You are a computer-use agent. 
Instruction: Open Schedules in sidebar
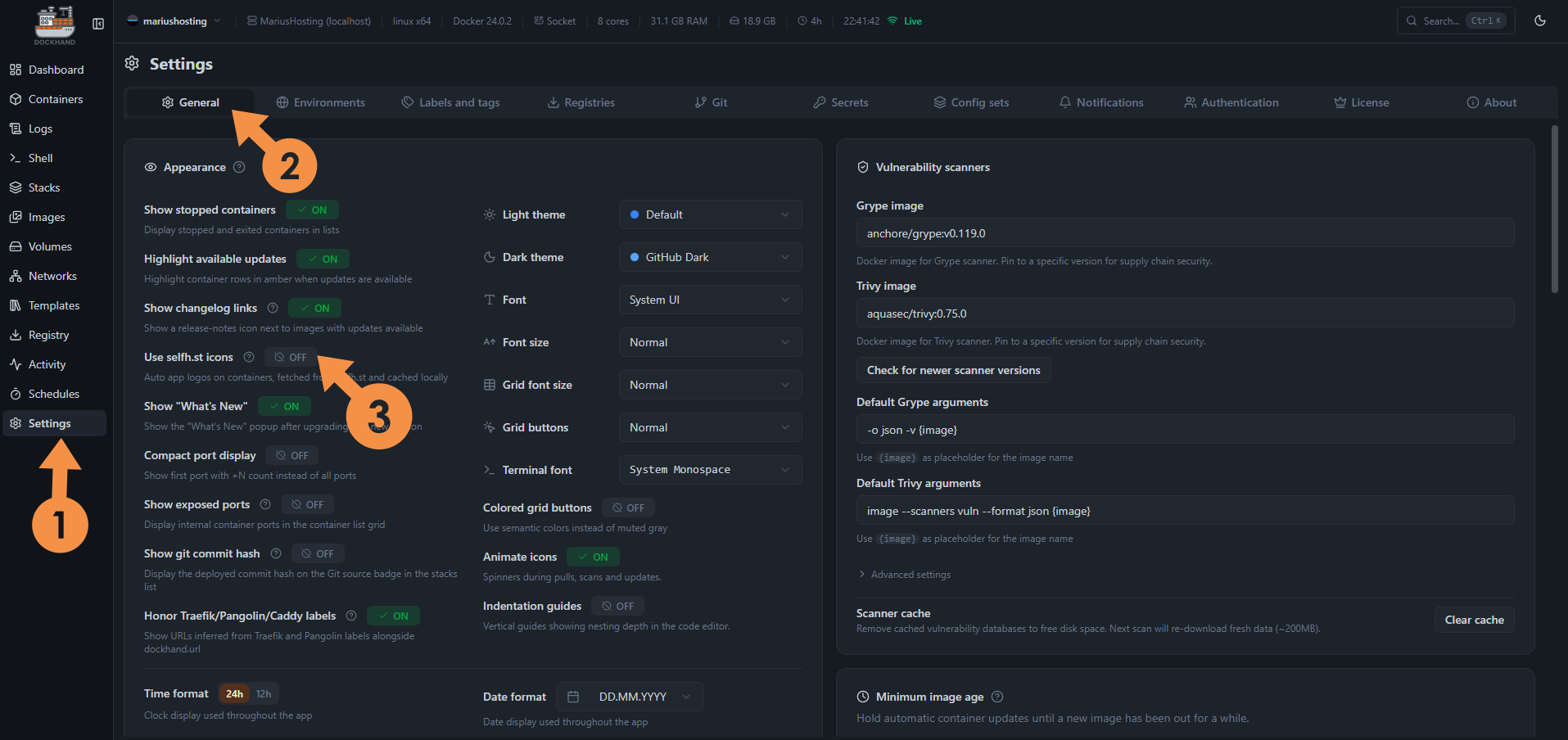(x=54, y=394)
